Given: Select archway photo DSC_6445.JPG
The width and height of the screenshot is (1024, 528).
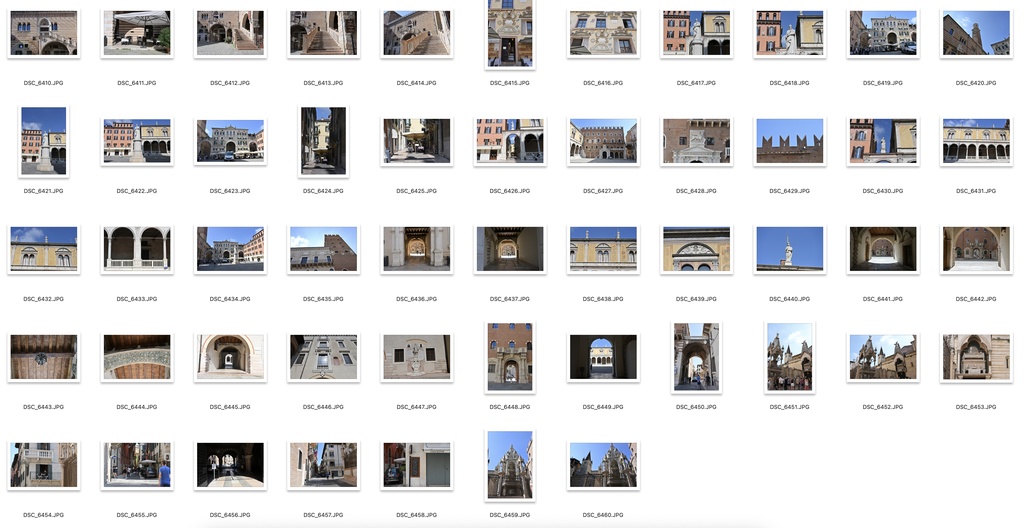Looking at the screenshot, I should coord(230,357).
